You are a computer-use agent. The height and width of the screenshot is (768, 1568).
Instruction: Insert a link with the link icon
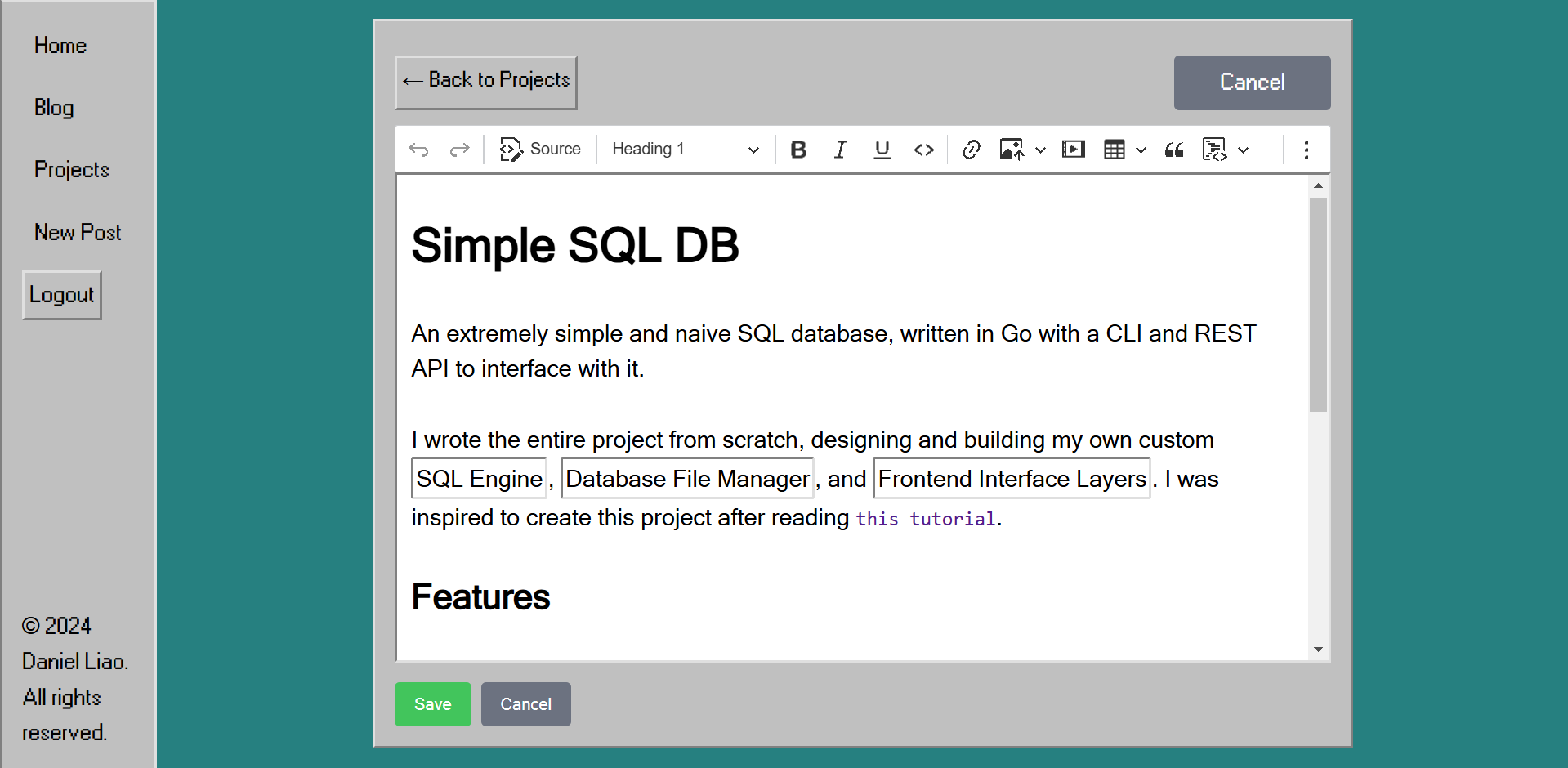coord(971,150)
